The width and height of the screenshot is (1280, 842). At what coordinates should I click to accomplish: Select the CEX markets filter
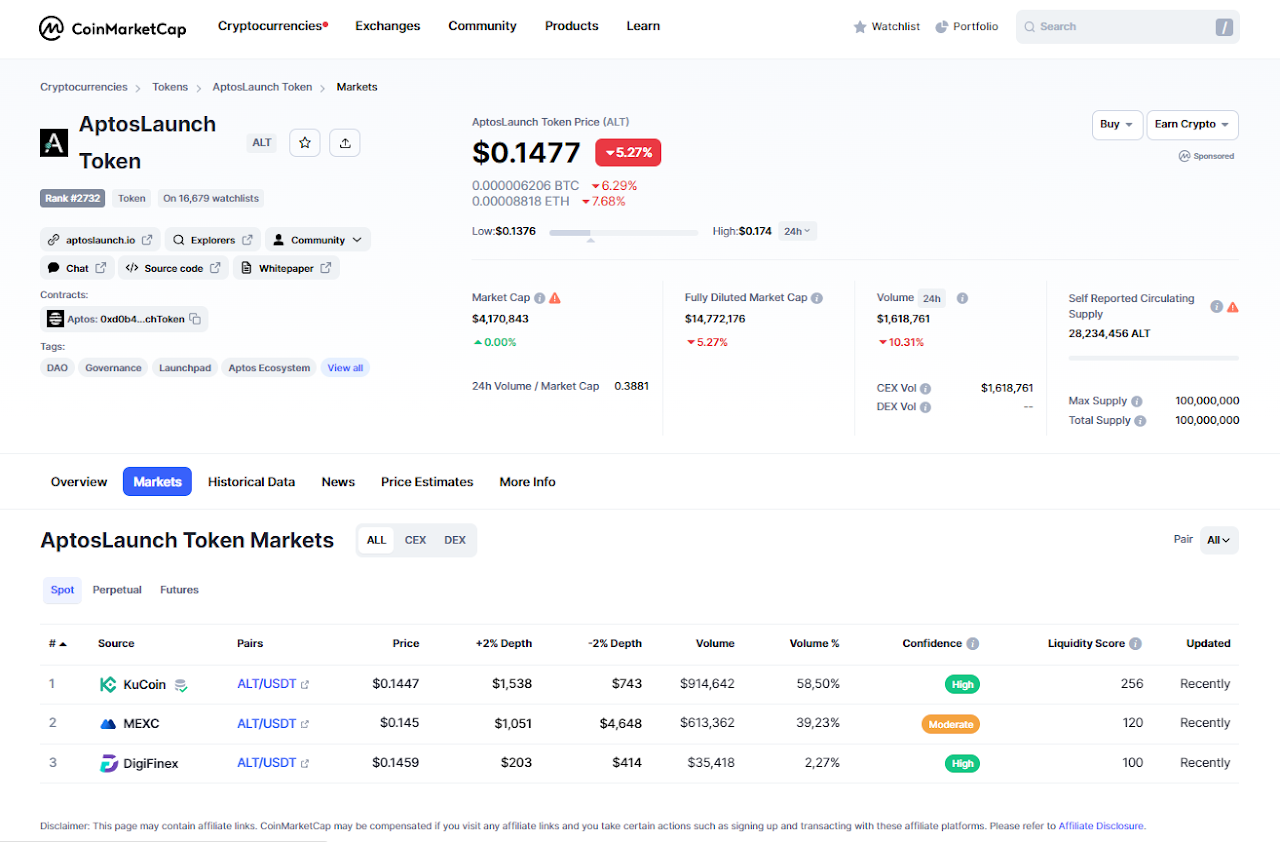coord(415,540)
